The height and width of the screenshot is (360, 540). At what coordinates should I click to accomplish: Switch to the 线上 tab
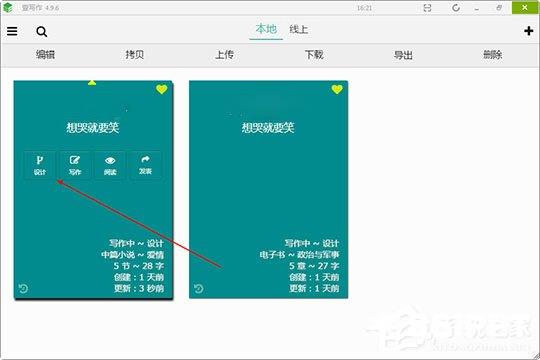click(x=299, y=29)
